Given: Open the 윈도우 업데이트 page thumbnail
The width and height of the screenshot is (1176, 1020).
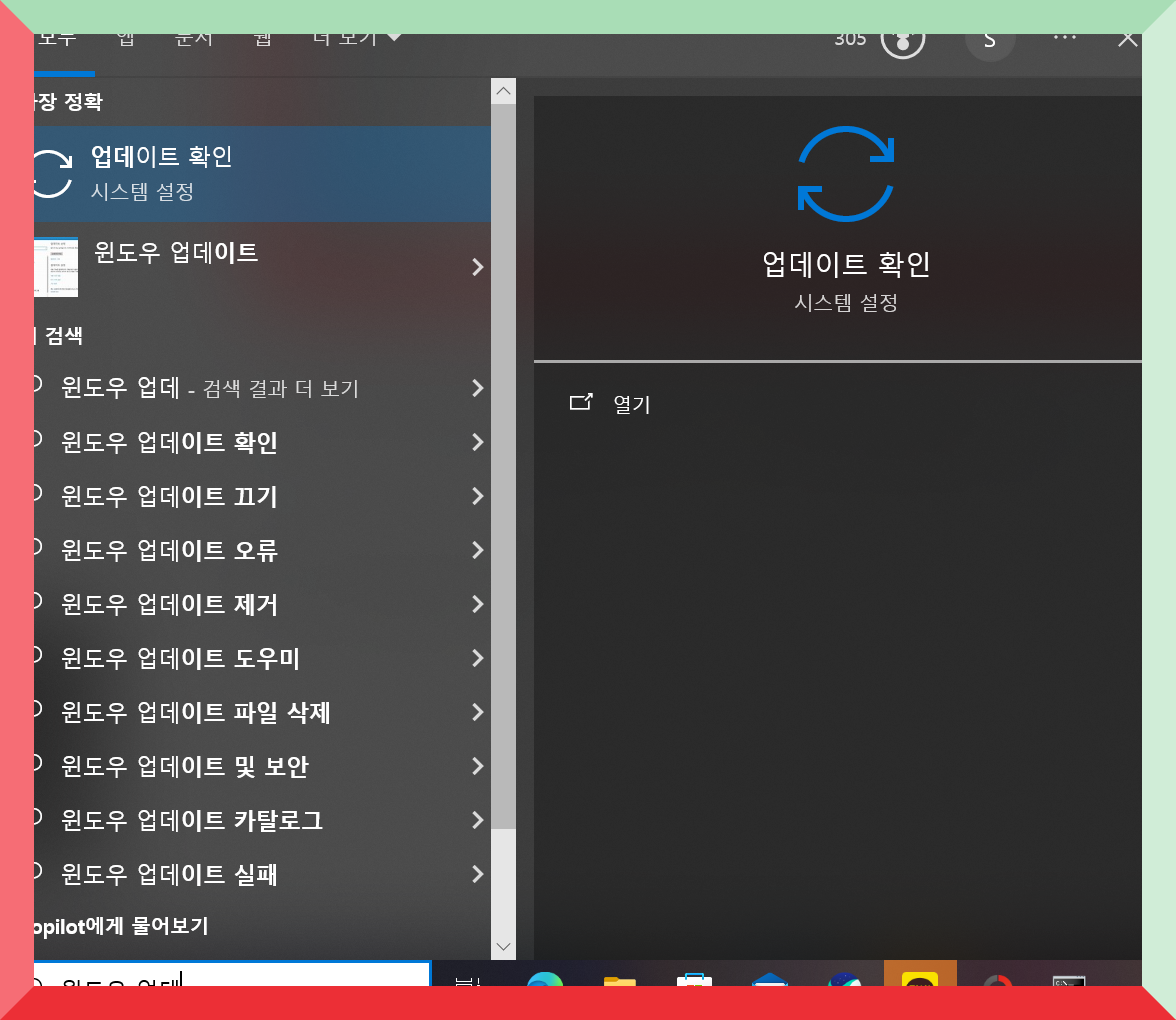Looking at the screenshot, I should coord(56,267).
